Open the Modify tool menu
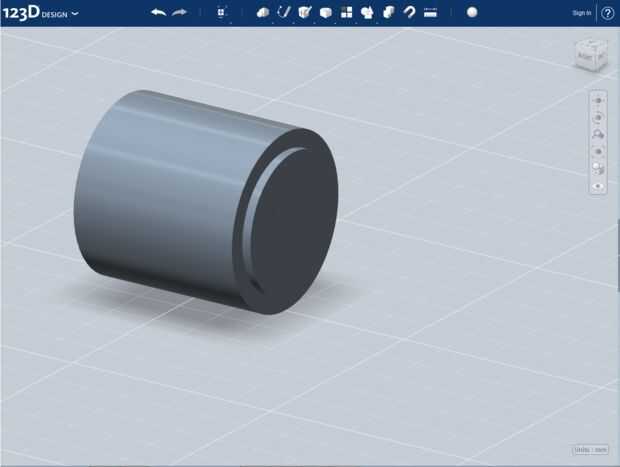The width and height of the screenshot is (620, 467). (x=325, y=13)
